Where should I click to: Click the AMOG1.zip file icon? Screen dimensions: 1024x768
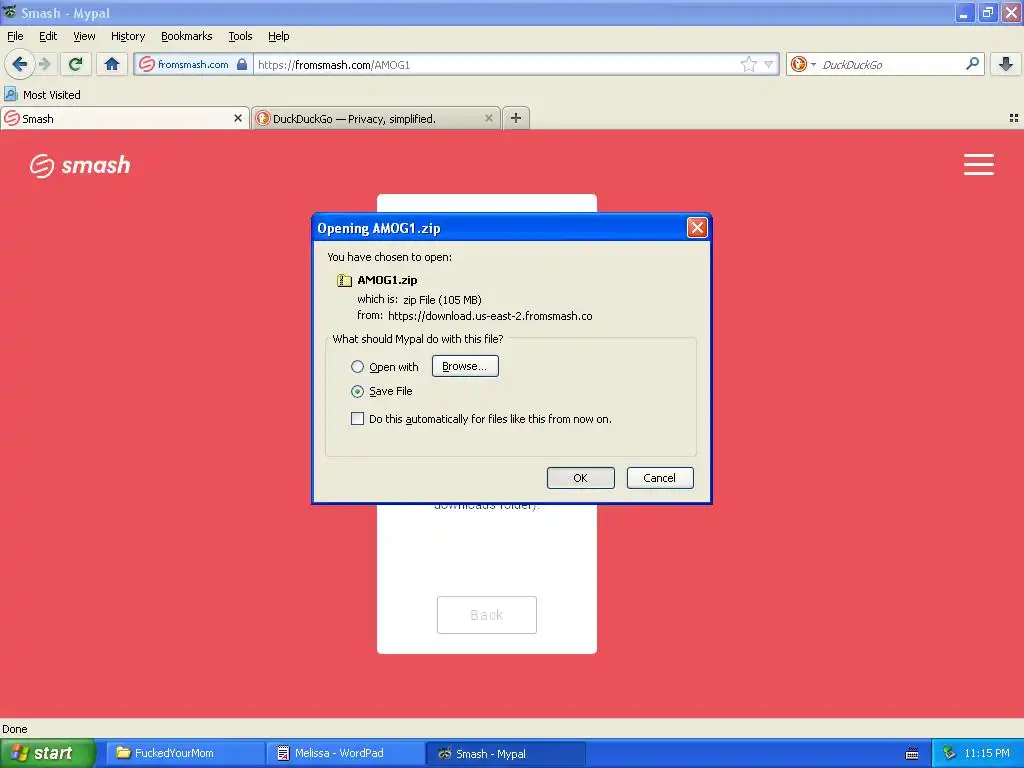tap(344, 280)
